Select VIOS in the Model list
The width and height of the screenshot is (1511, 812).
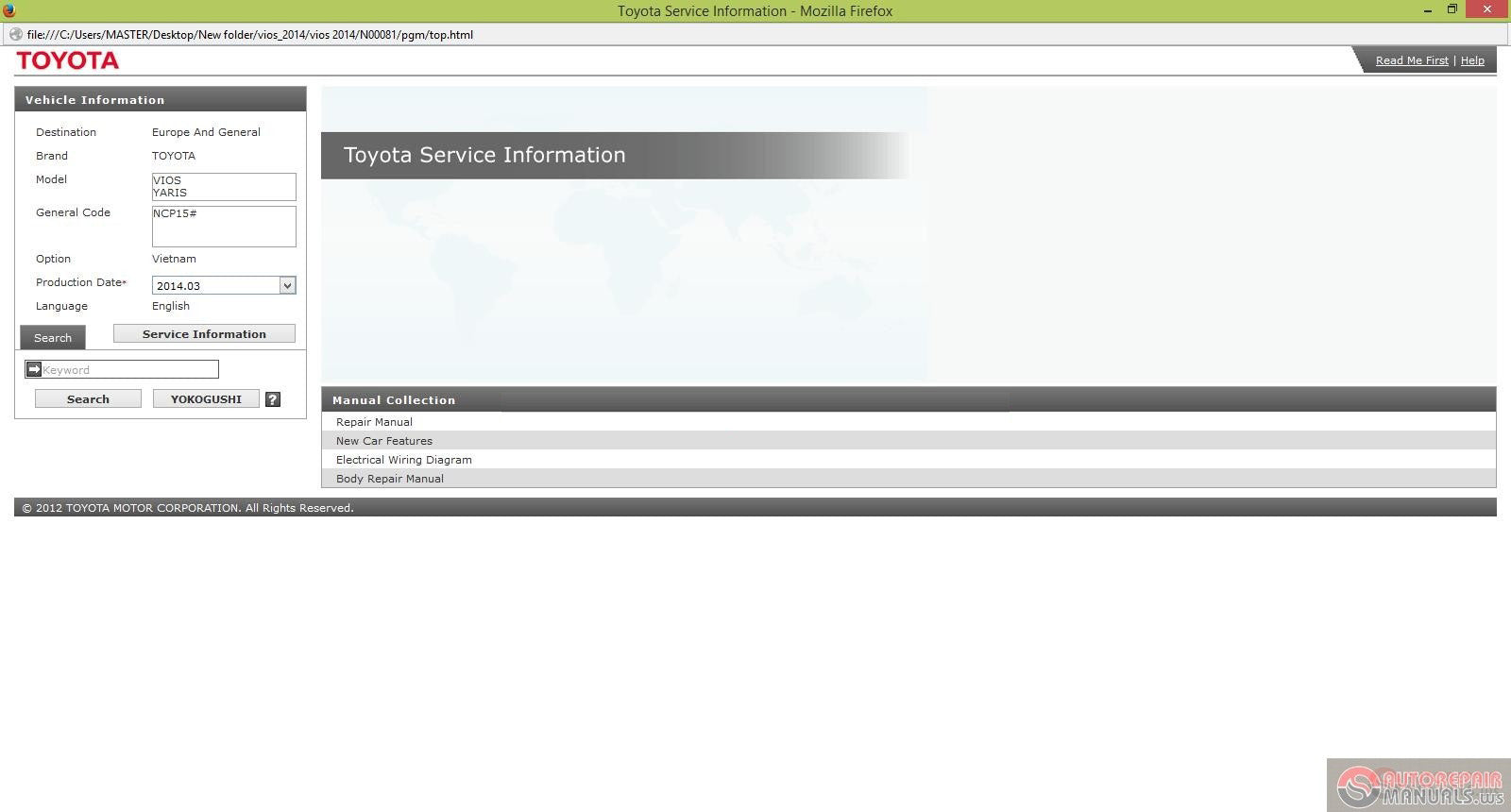pyautogui.click(x=168, y=180)
